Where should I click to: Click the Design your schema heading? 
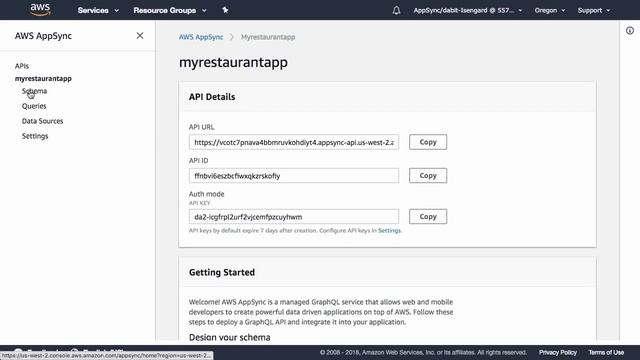pyautogui.click(x=229, y=337)
